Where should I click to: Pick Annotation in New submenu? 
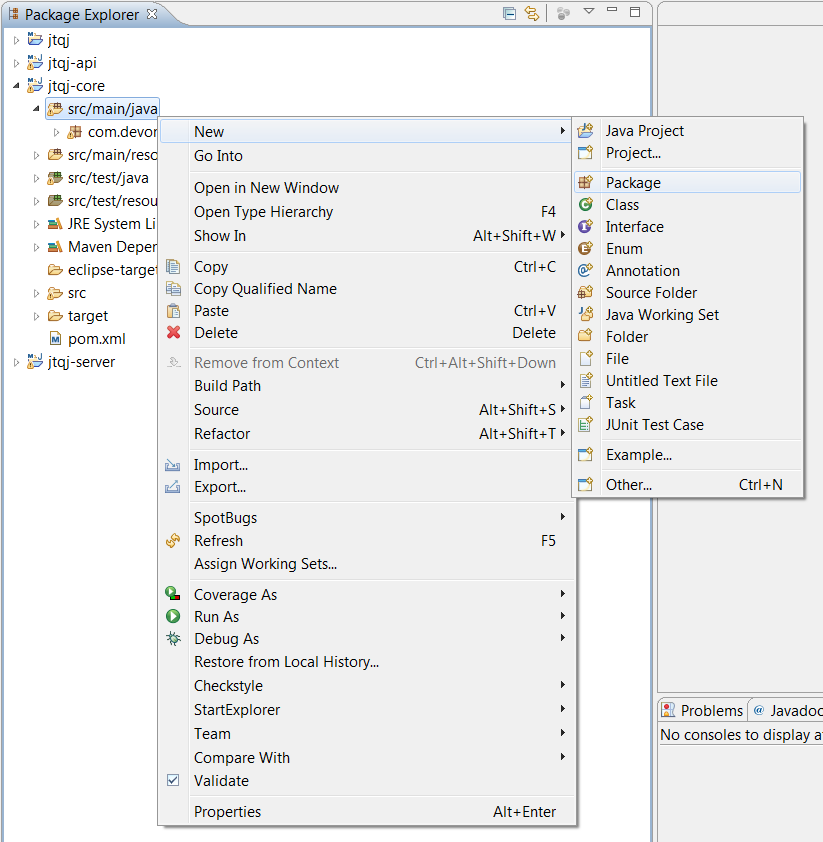(642, 271)
